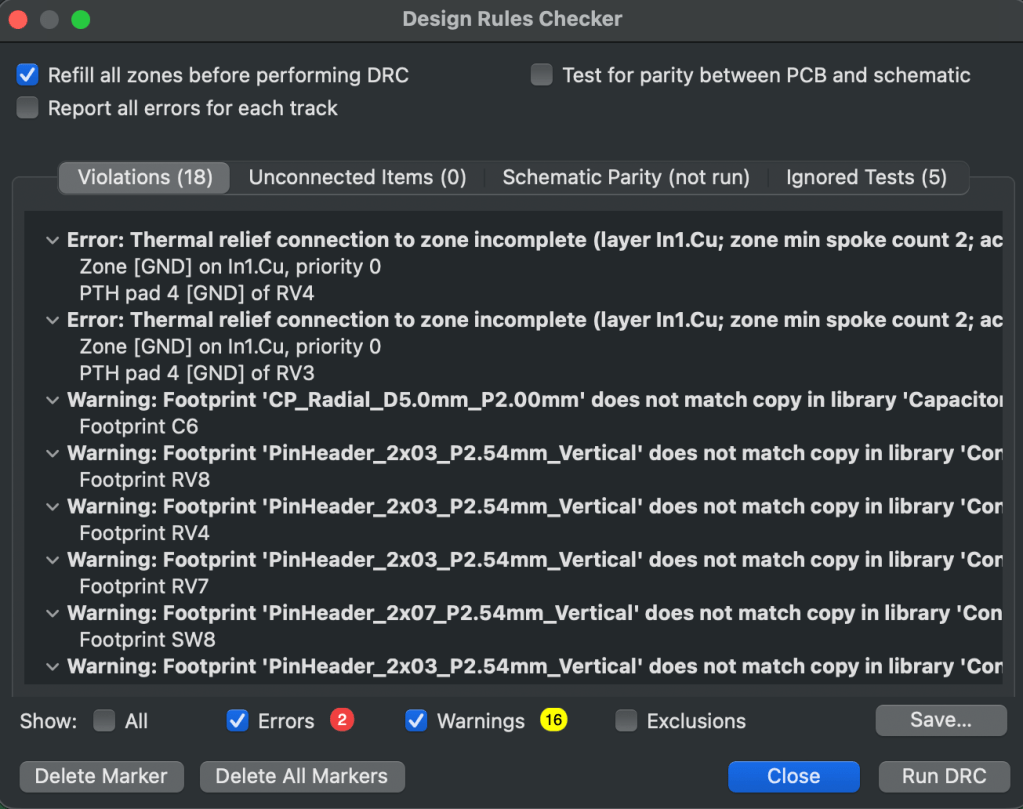
Task: Click the yellow warnings count badge
Action: [553, 720]
